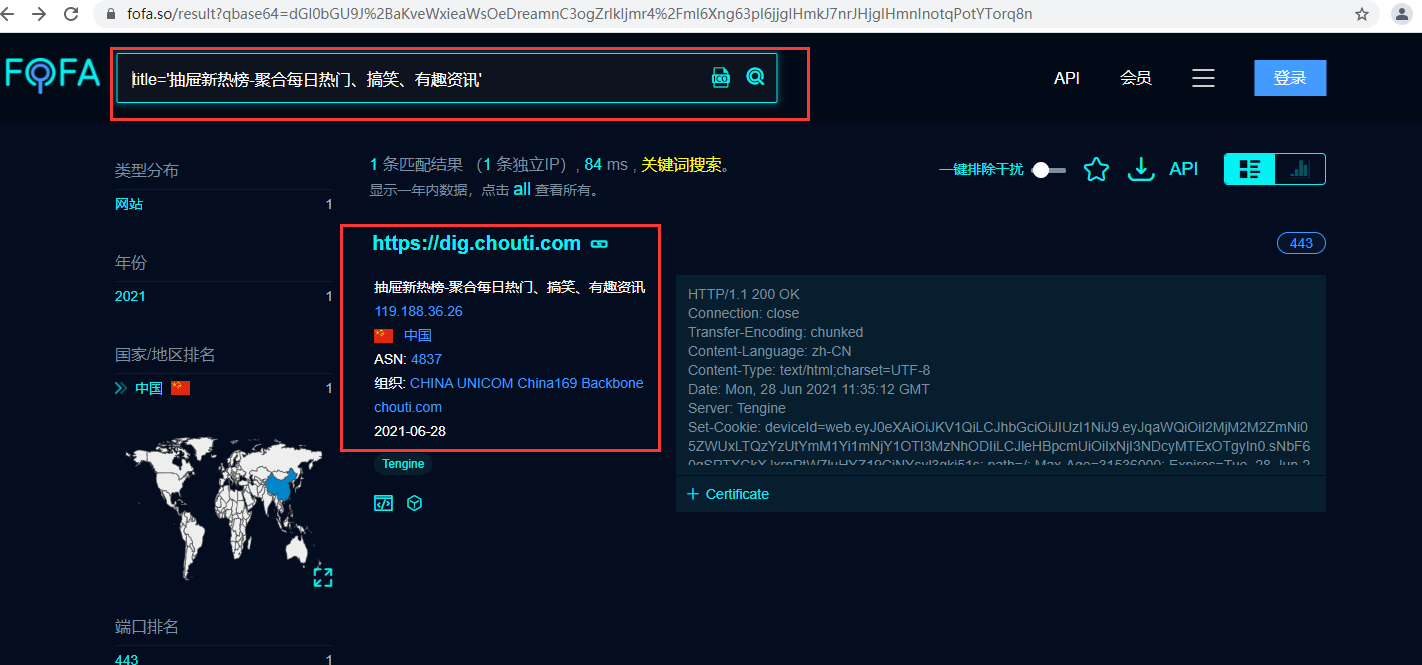Click the 登录 login button

pos(1290,78)
